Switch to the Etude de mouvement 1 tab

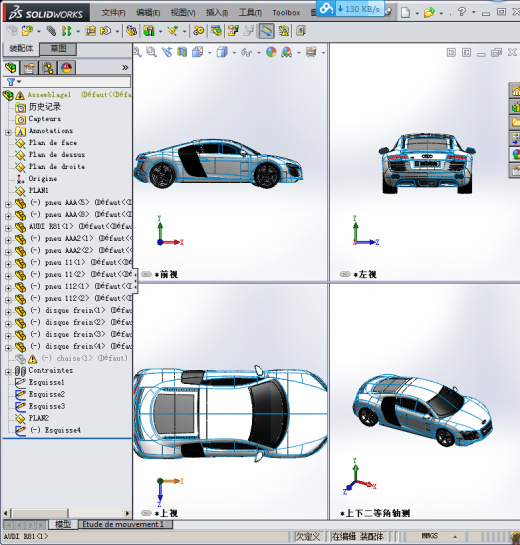click(123, 524)
